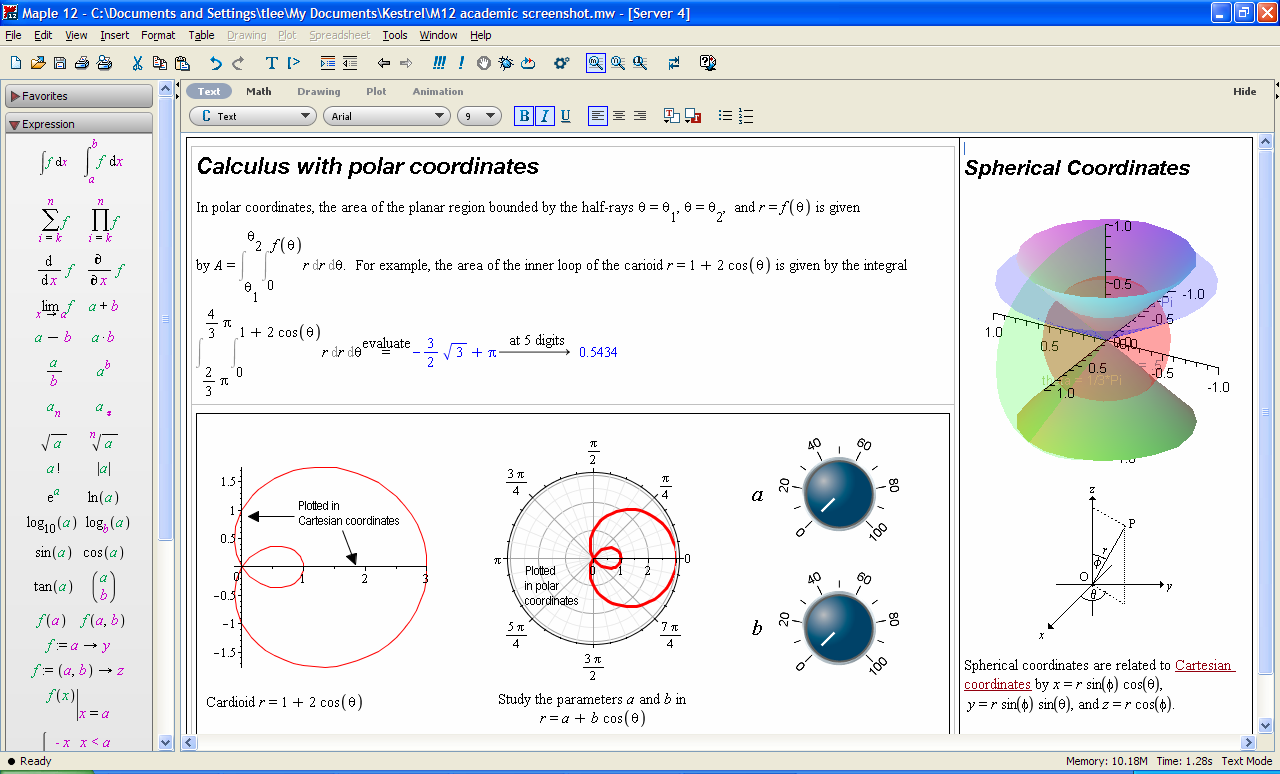Print the worksheet with the printer icon
Screen dimensions: 1280x774
pos(82,63)
